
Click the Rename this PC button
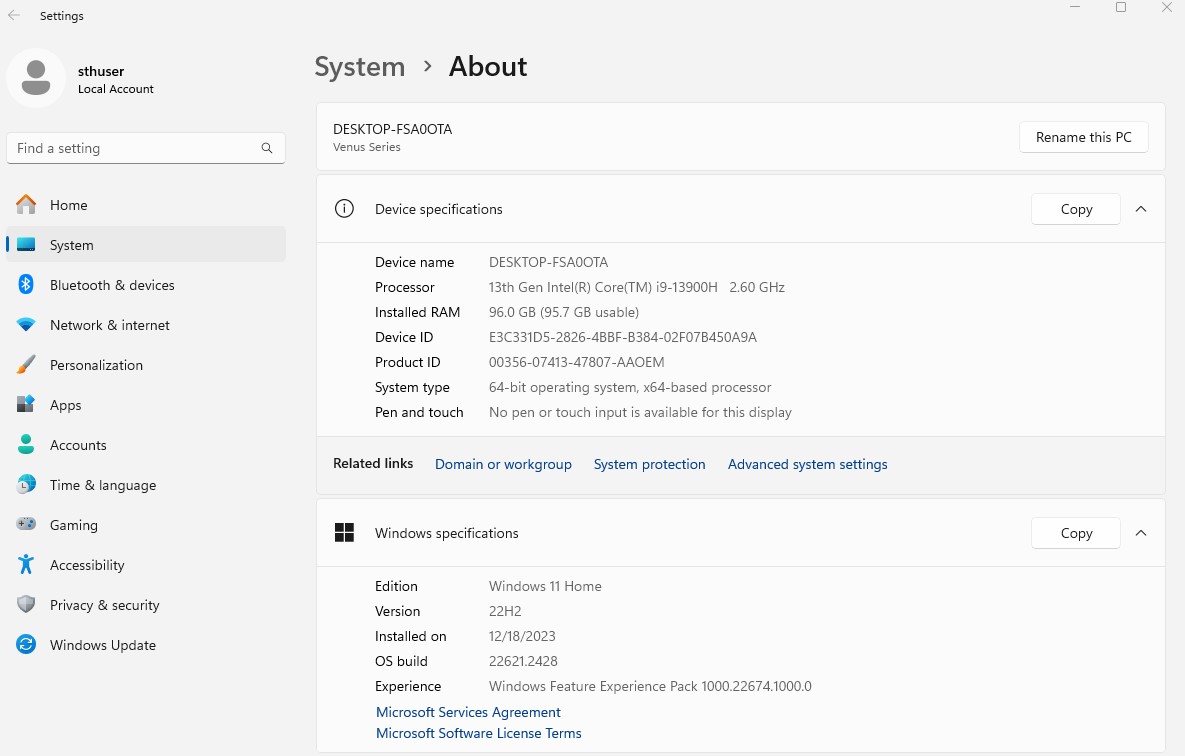(1083, 137)
